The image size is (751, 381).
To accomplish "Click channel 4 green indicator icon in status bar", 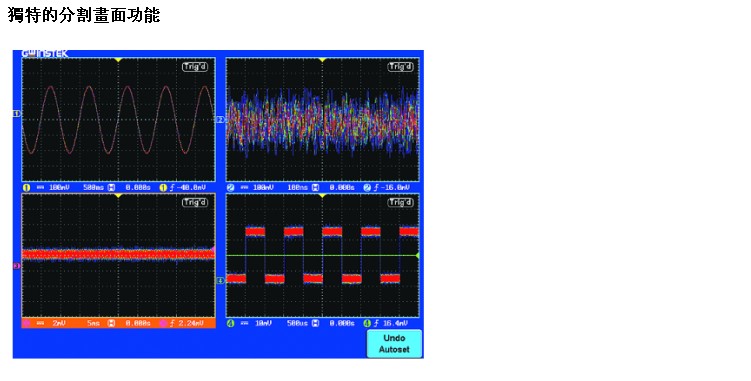I will tap(231, 323).
